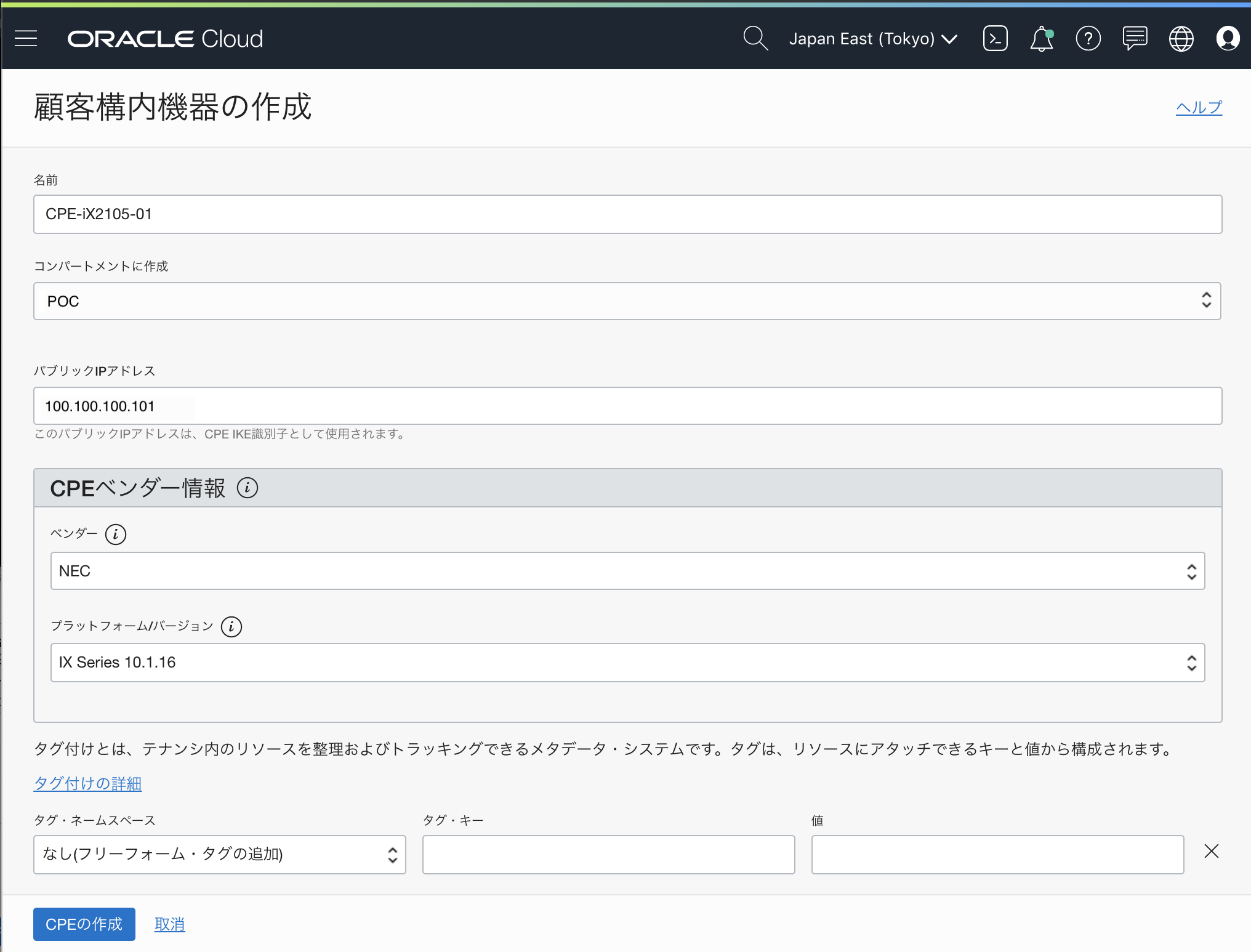Show info icon next to プラットフォーム/バージョン

point(231,626)
